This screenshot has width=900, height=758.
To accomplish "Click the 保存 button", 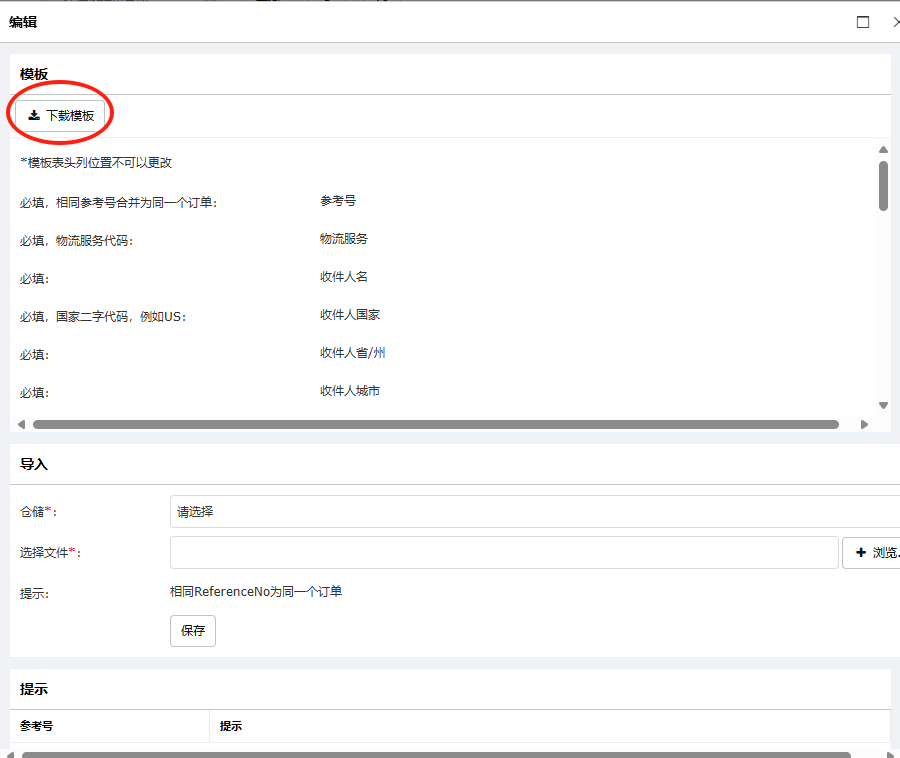I will point(193,631).
